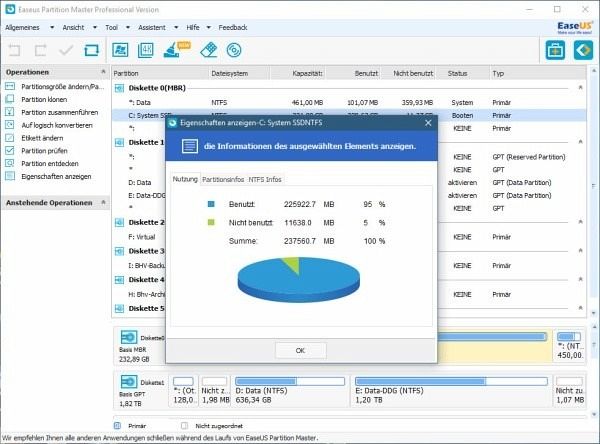This screenshot has width=600, height=444.
Task: Click the Partition klonen operation
Action: tap(45, 101)
